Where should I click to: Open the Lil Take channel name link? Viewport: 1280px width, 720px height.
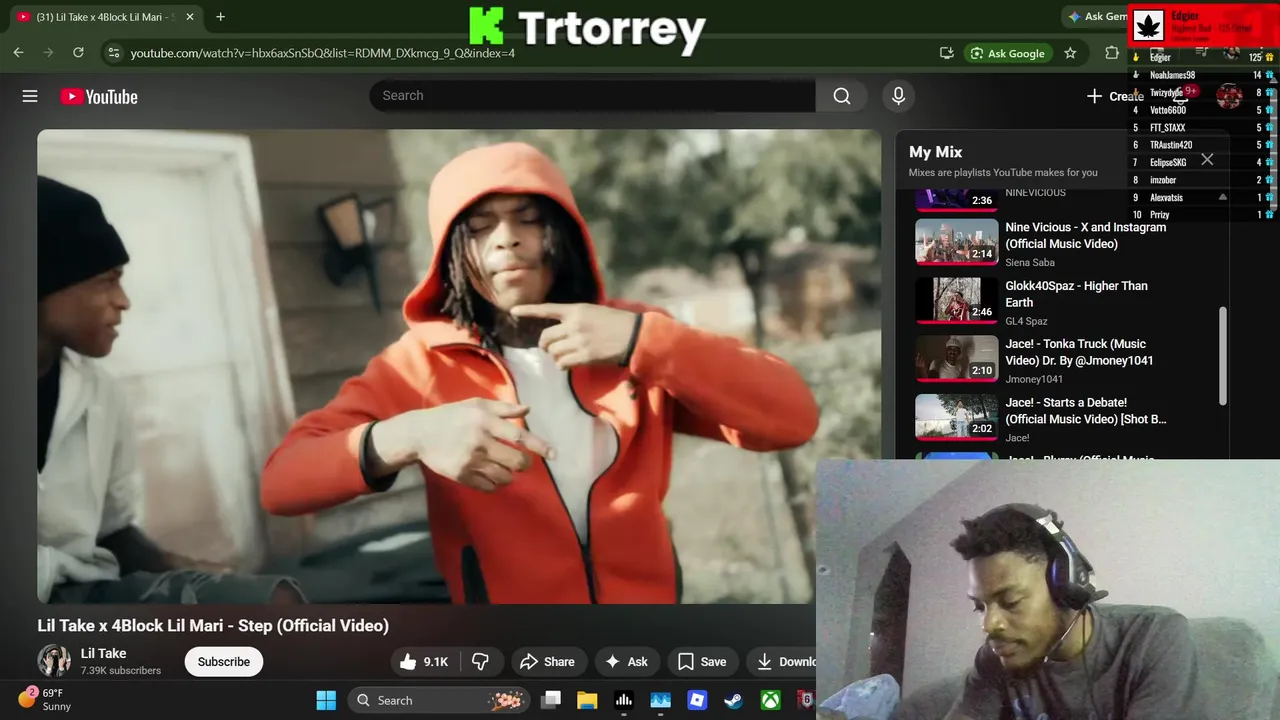[x=103, y=653]
